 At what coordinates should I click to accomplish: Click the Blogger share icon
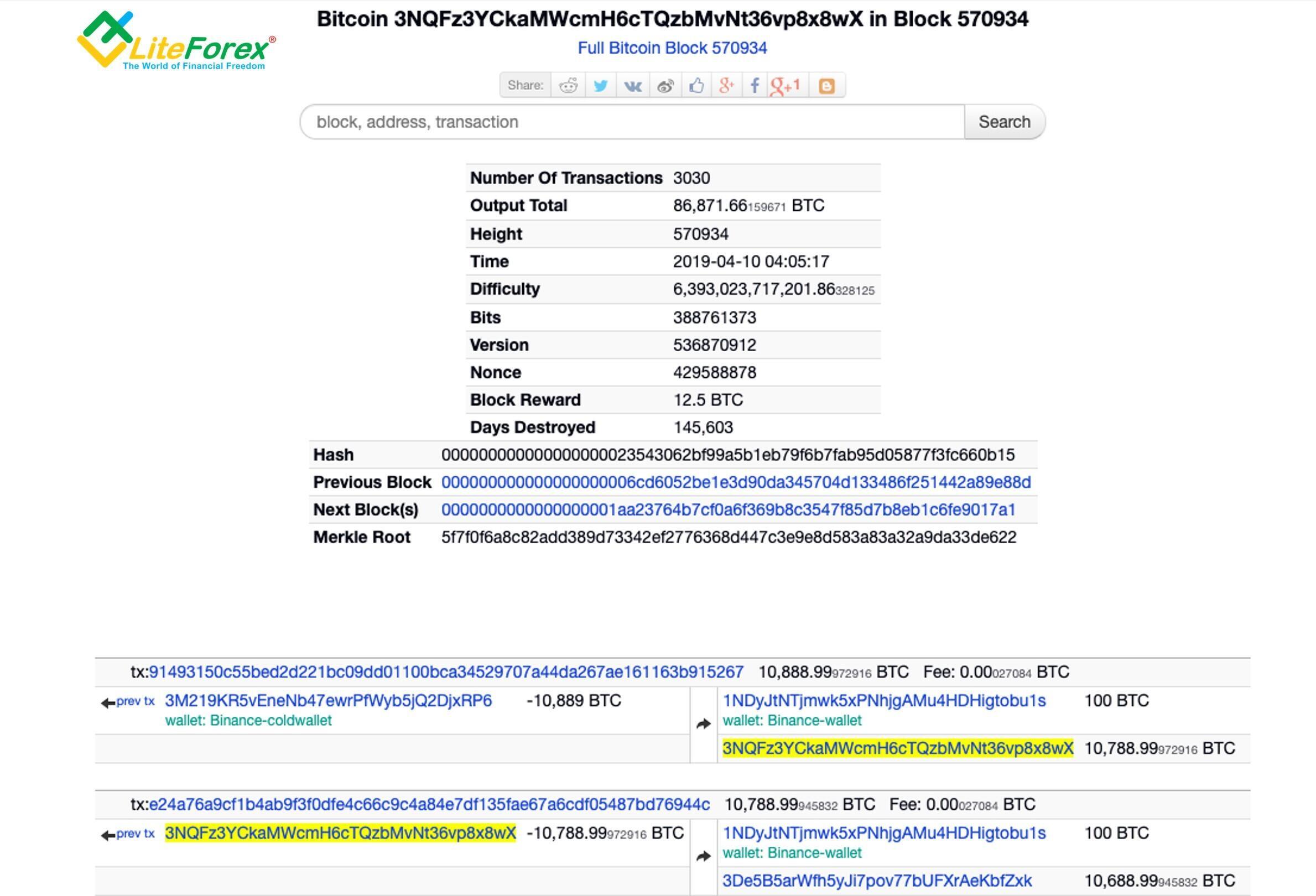[x=828, y=85]
